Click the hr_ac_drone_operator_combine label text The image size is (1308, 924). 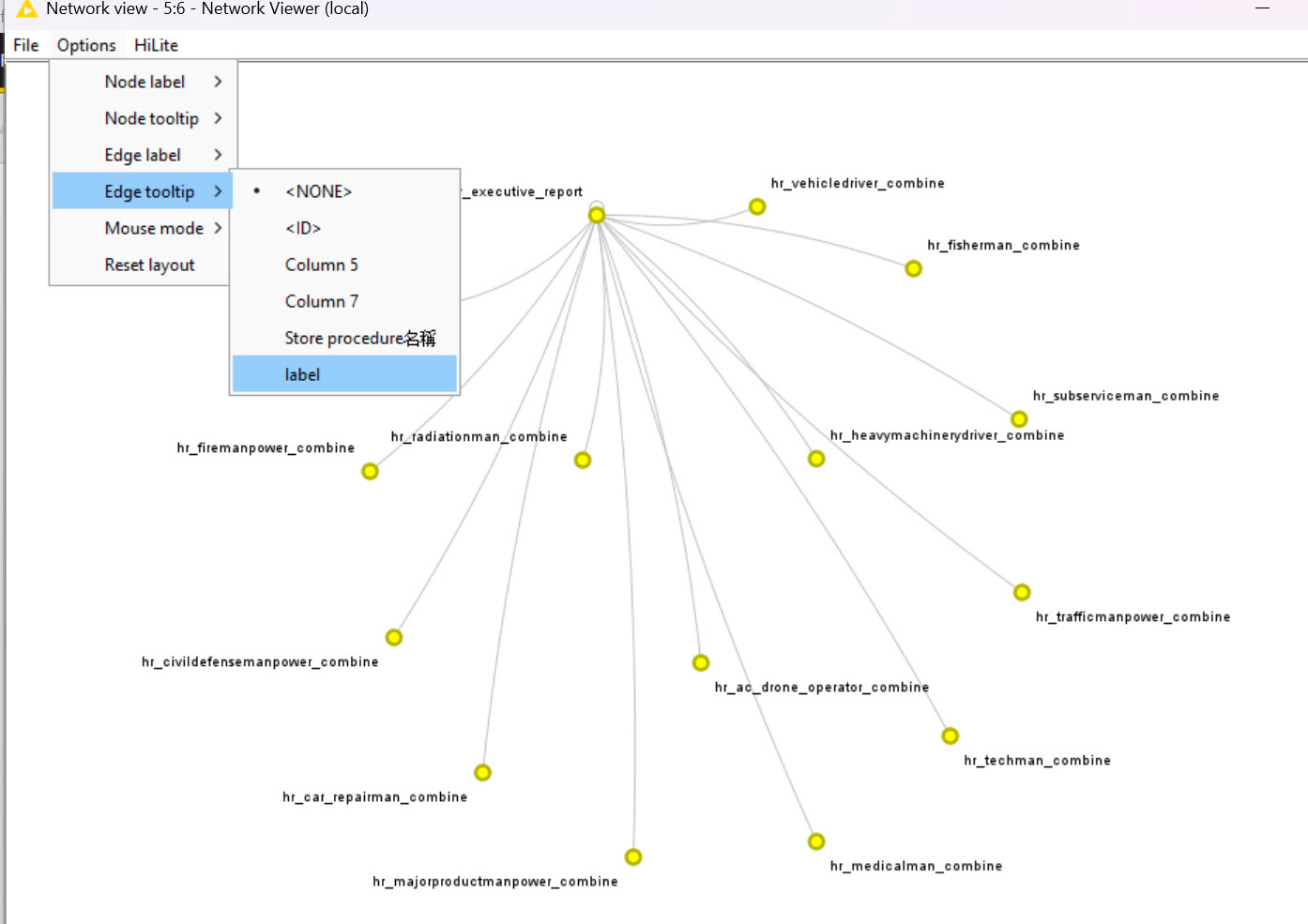tap(821, 687)
